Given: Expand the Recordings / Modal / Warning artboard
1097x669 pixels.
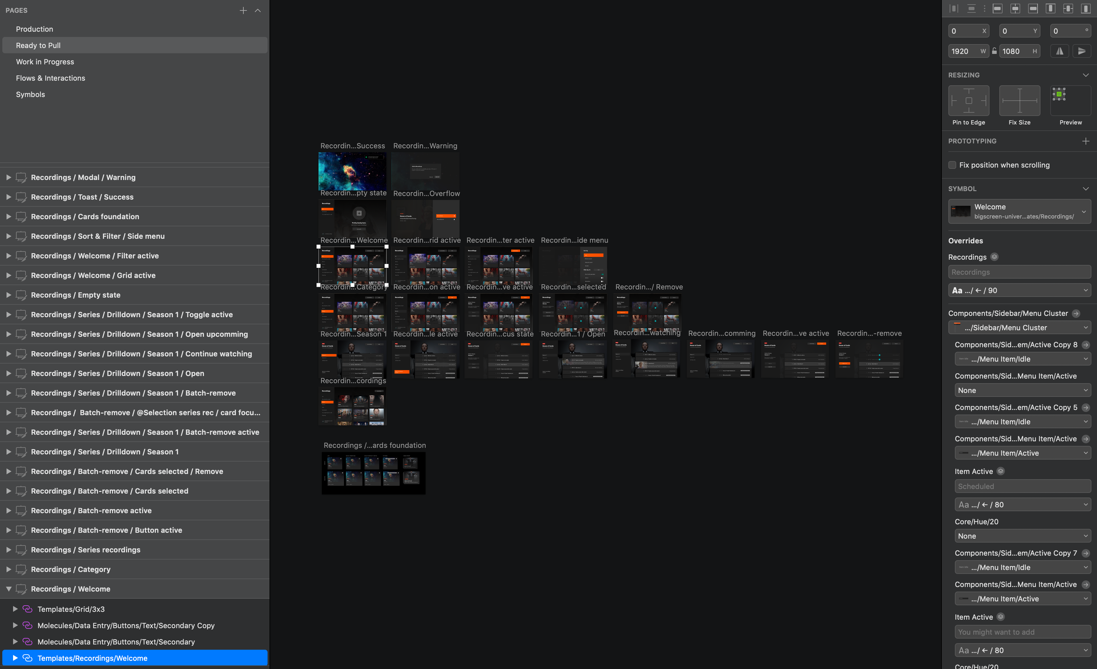Looking at the screenshot, I should [x=9, y=177].
